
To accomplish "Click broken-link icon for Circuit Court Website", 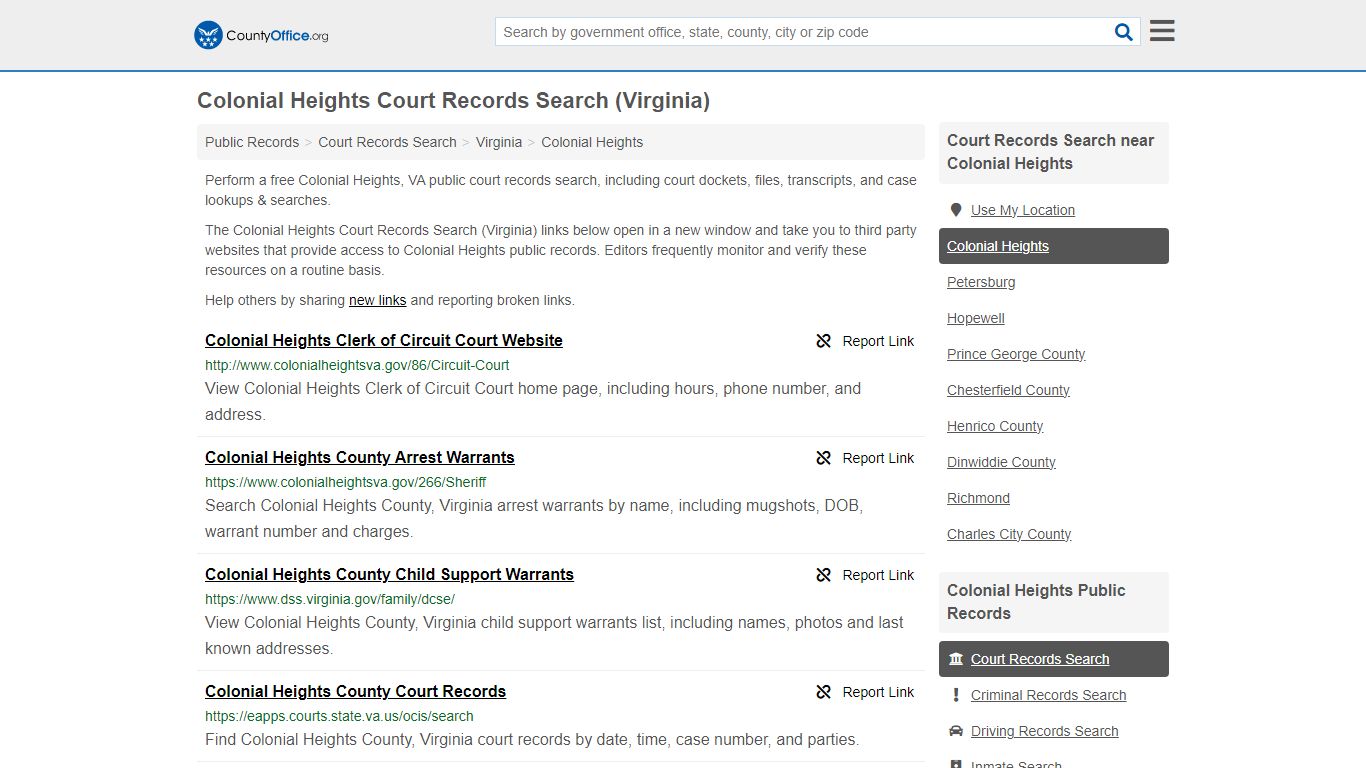I will (x=824, y=341).
